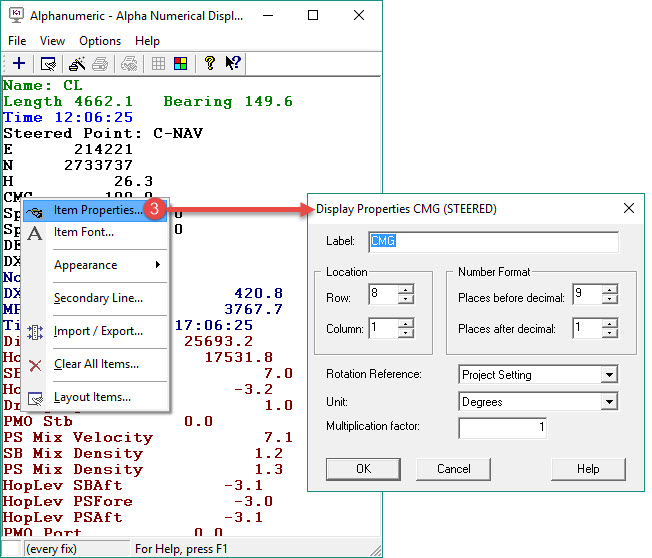Activate the context help pointer icon
This screenshot has height=558, width=652.
click(x=233, y=64)
